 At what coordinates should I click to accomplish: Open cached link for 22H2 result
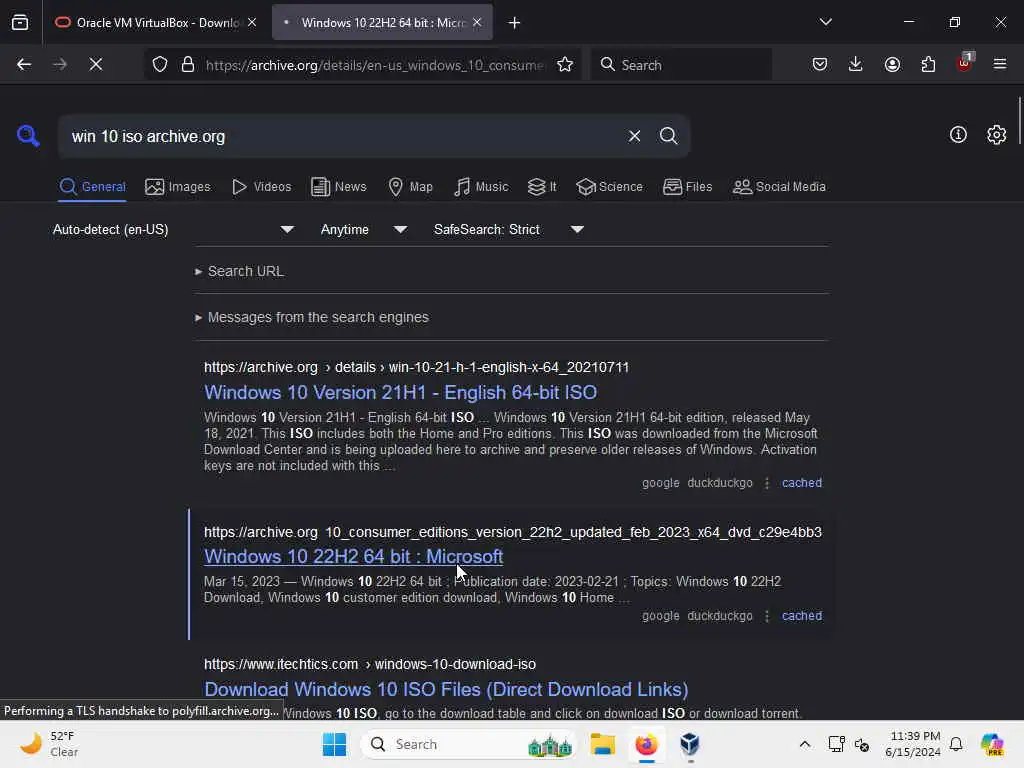(x=801, y=616)
